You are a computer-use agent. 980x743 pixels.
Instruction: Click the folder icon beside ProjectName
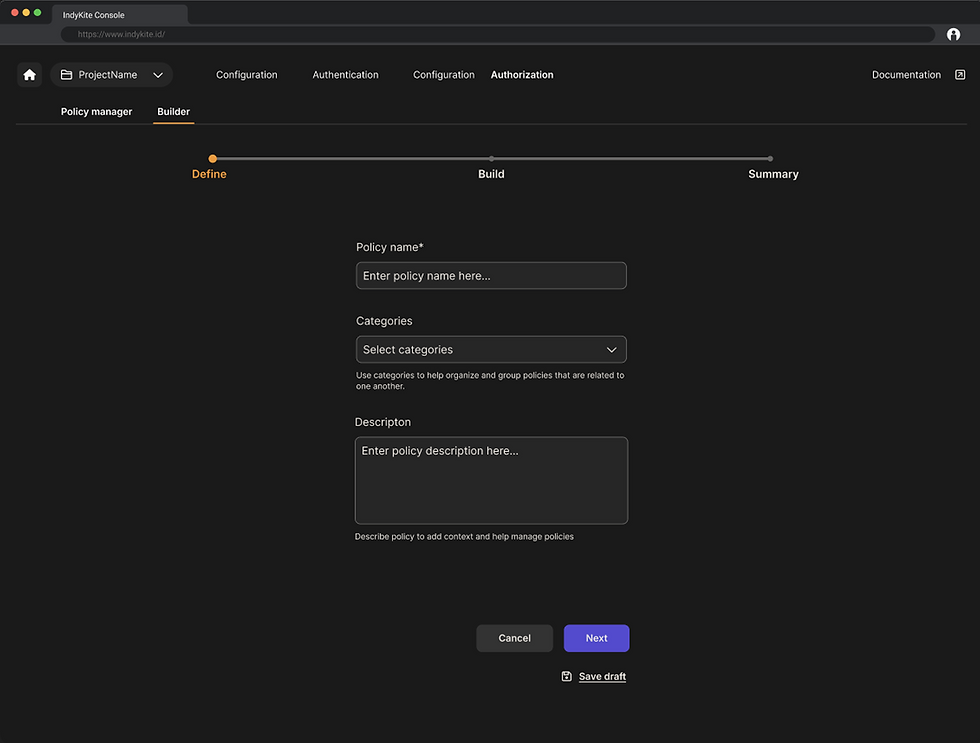tap(66, 75)
